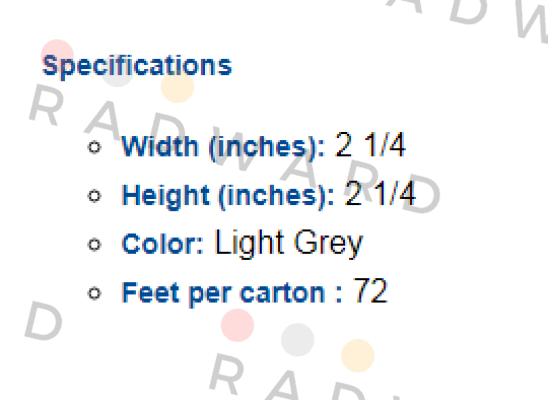Select the Height (inches) label

[228, 195]
